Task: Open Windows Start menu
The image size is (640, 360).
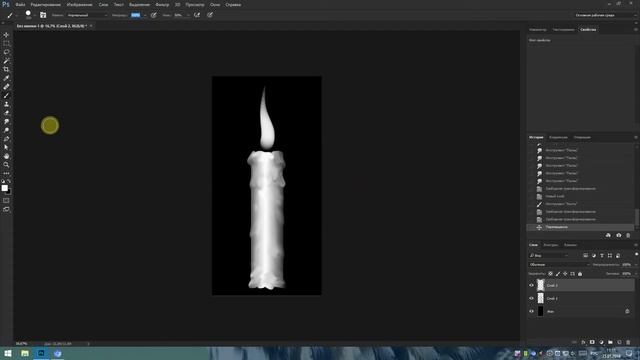Action: pos(8,353)
